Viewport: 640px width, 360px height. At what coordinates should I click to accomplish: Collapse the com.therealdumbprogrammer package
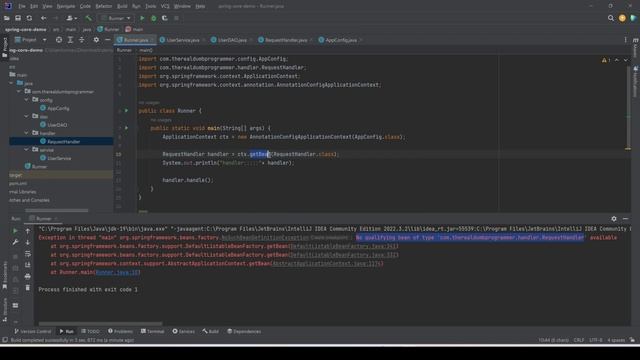click(x=19, y=91)
